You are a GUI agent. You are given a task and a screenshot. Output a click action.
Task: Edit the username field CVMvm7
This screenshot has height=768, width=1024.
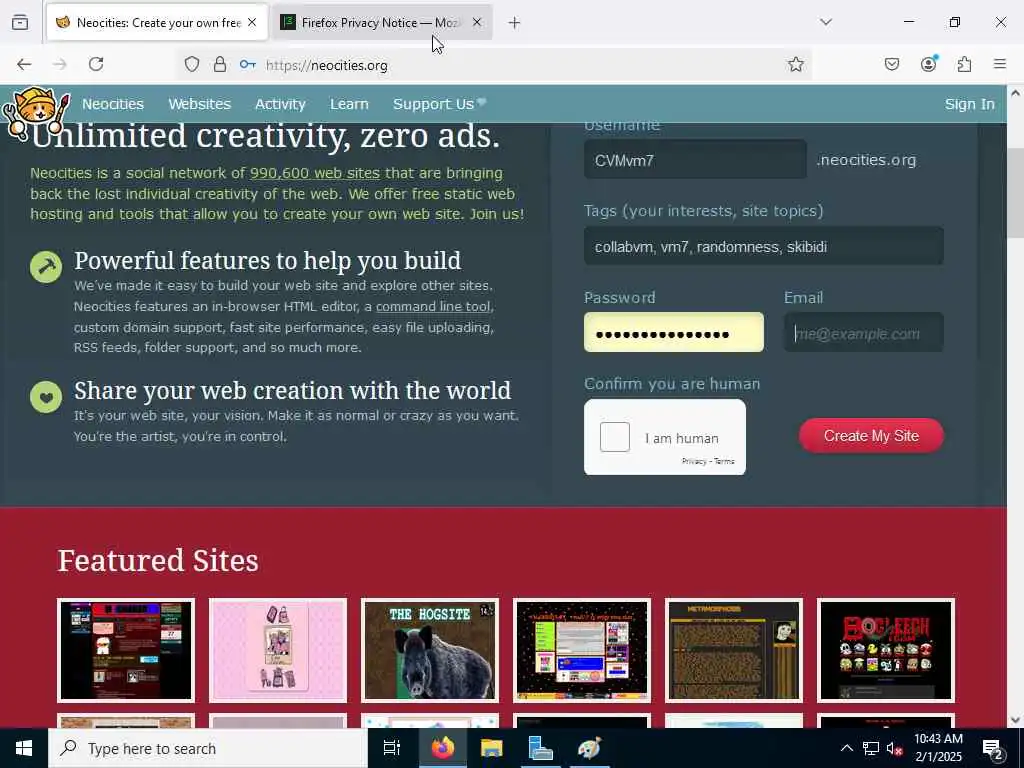click(695, 159)
